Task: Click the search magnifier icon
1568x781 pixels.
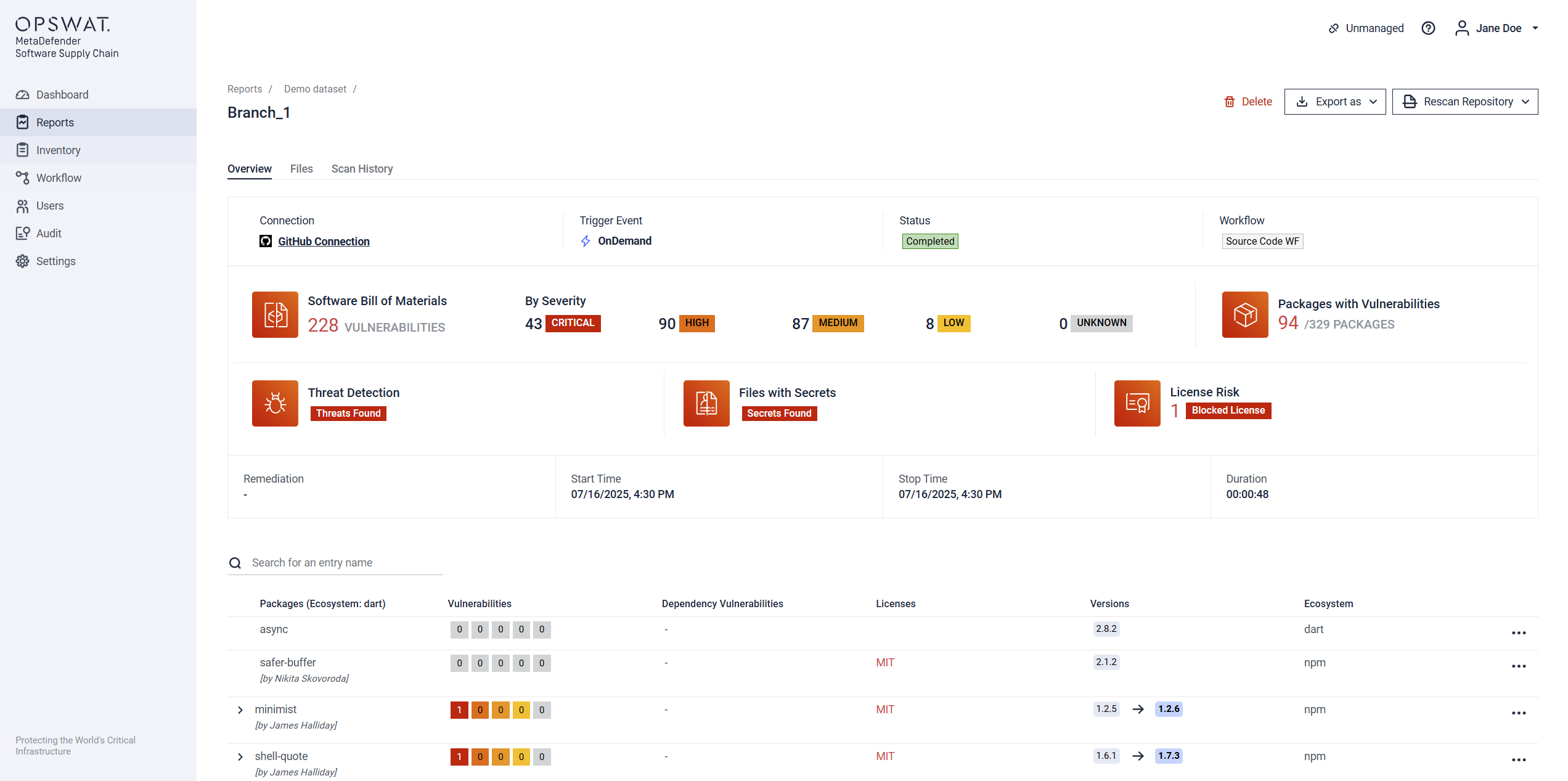Action: tap(235, 563)
